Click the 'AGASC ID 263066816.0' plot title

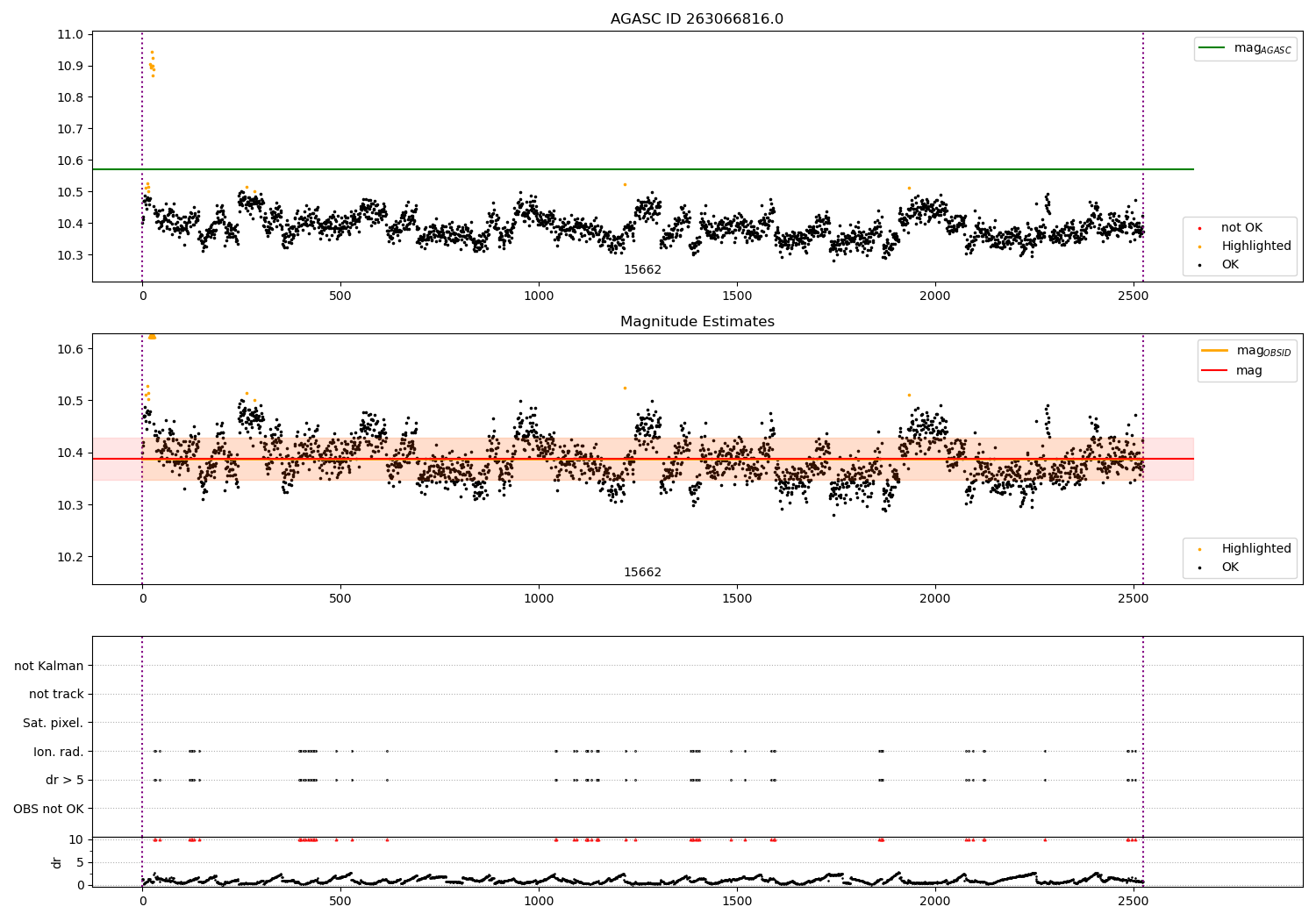pos(697,19)
